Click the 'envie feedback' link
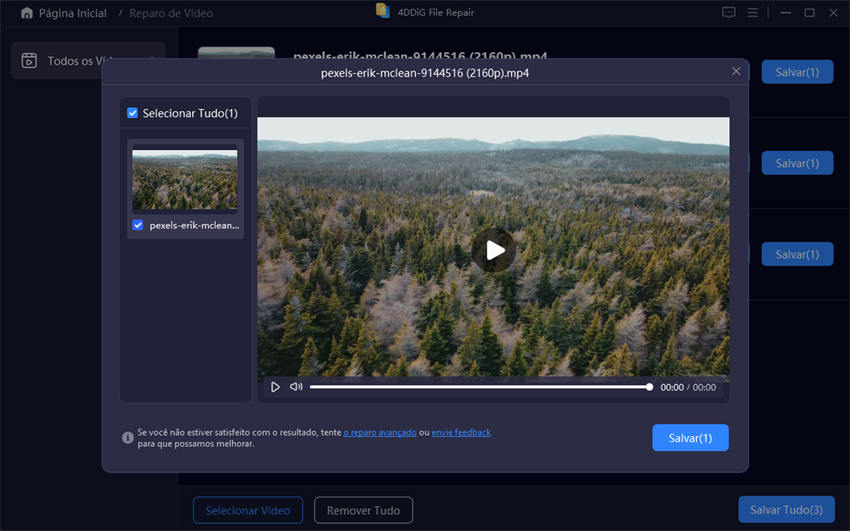Viewport: 850px width, 531px height. pyautogui.click(x=461, y=433)
